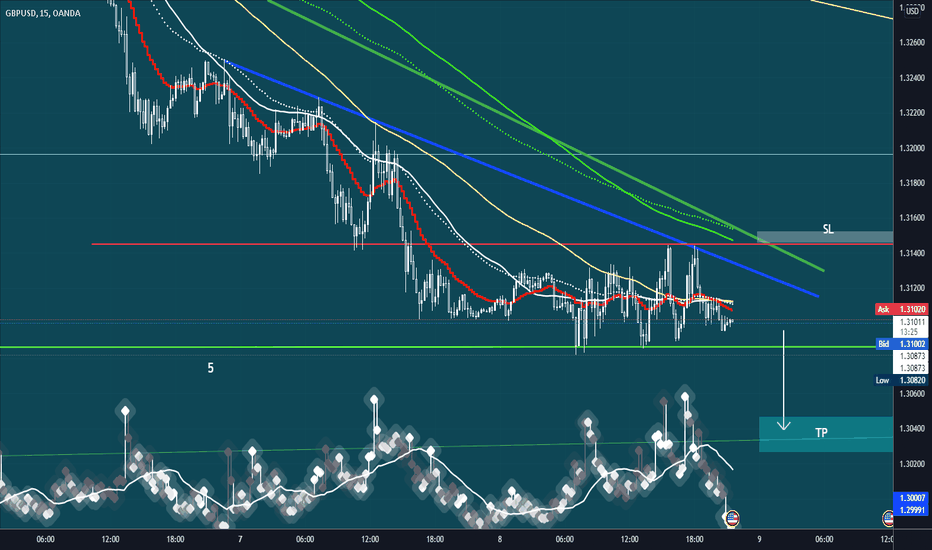The width and height of the screenshot is (932, 550).
Task: Click the 1.31400 price axis value
Action: point(912,253)
